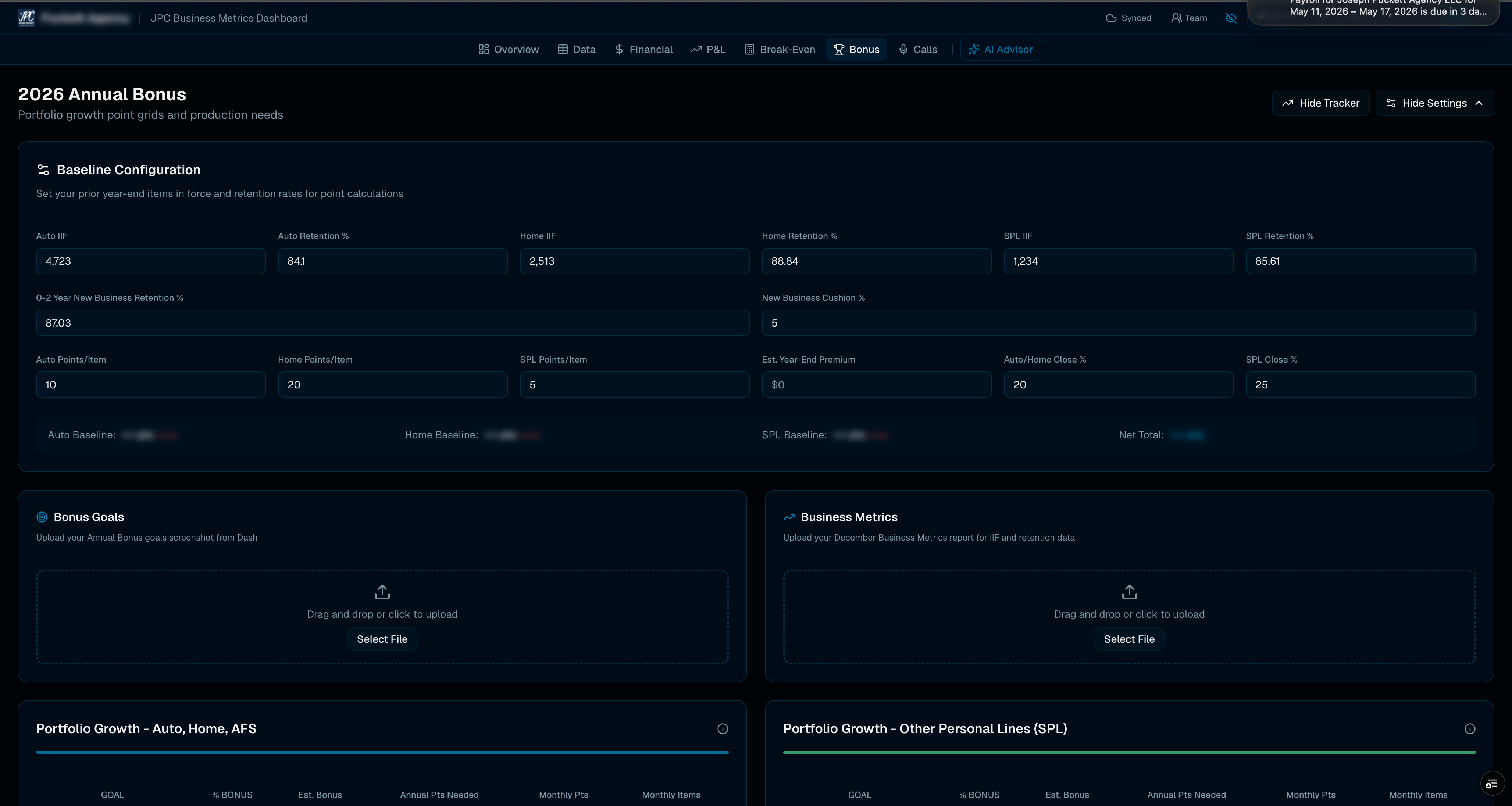The width and height of the screenshot is (1512, 806).
Task: Edit the New Business Cushion % field
Action: [x=1118, y=323]
